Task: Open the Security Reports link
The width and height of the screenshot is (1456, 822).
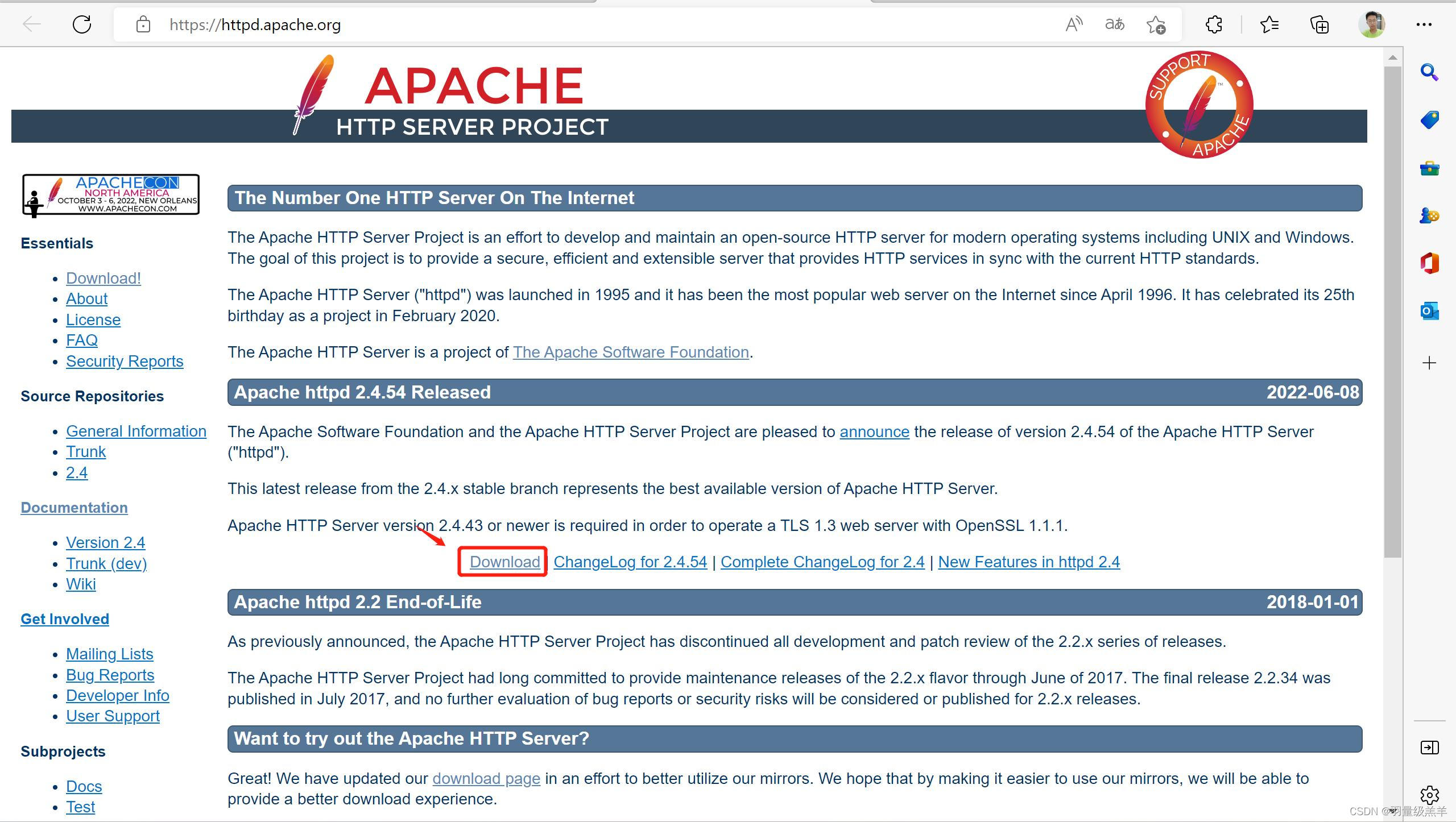Action: [125, 361]
